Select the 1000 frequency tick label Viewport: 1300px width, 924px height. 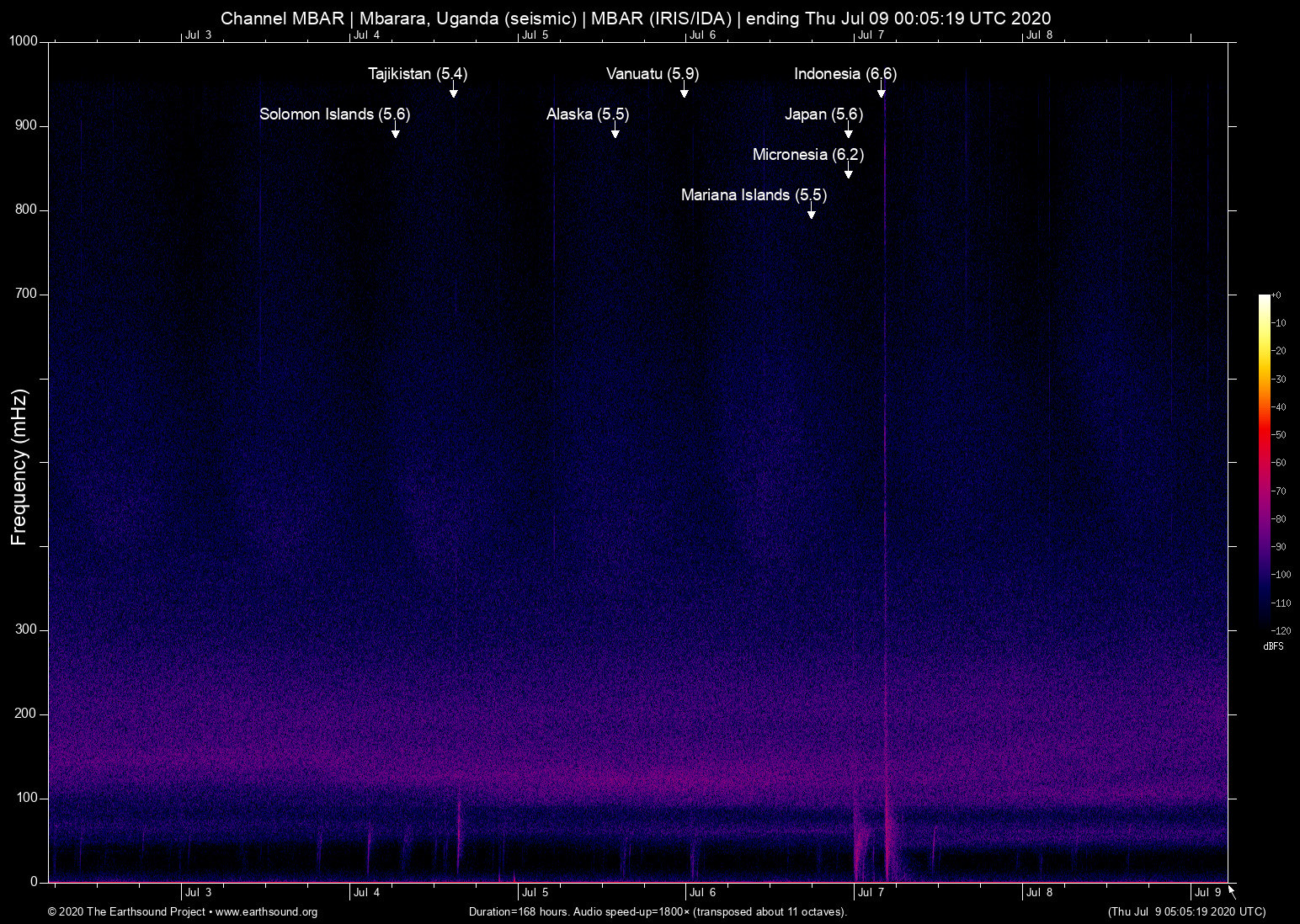[24, 42]
